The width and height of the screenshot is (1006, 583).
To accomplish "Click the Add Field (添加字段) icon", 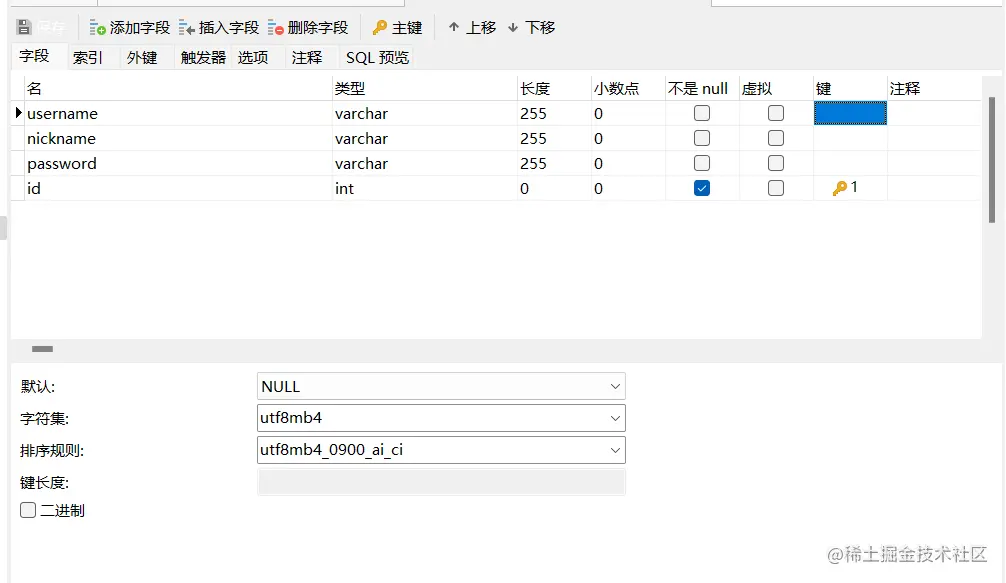I will point(98,28).
